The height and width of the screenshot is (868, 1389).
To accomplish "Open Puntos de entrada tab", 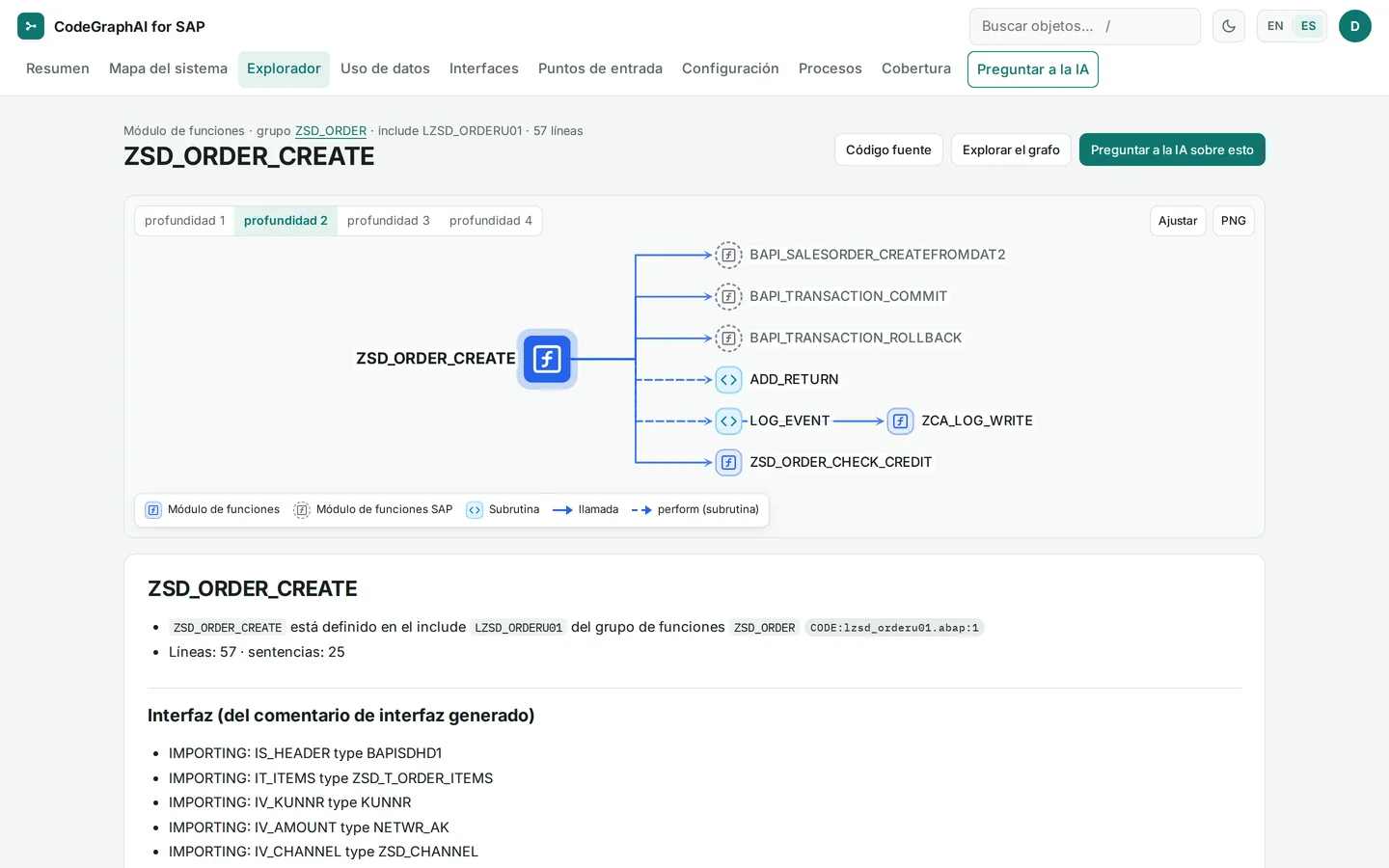I will [600, 68].
